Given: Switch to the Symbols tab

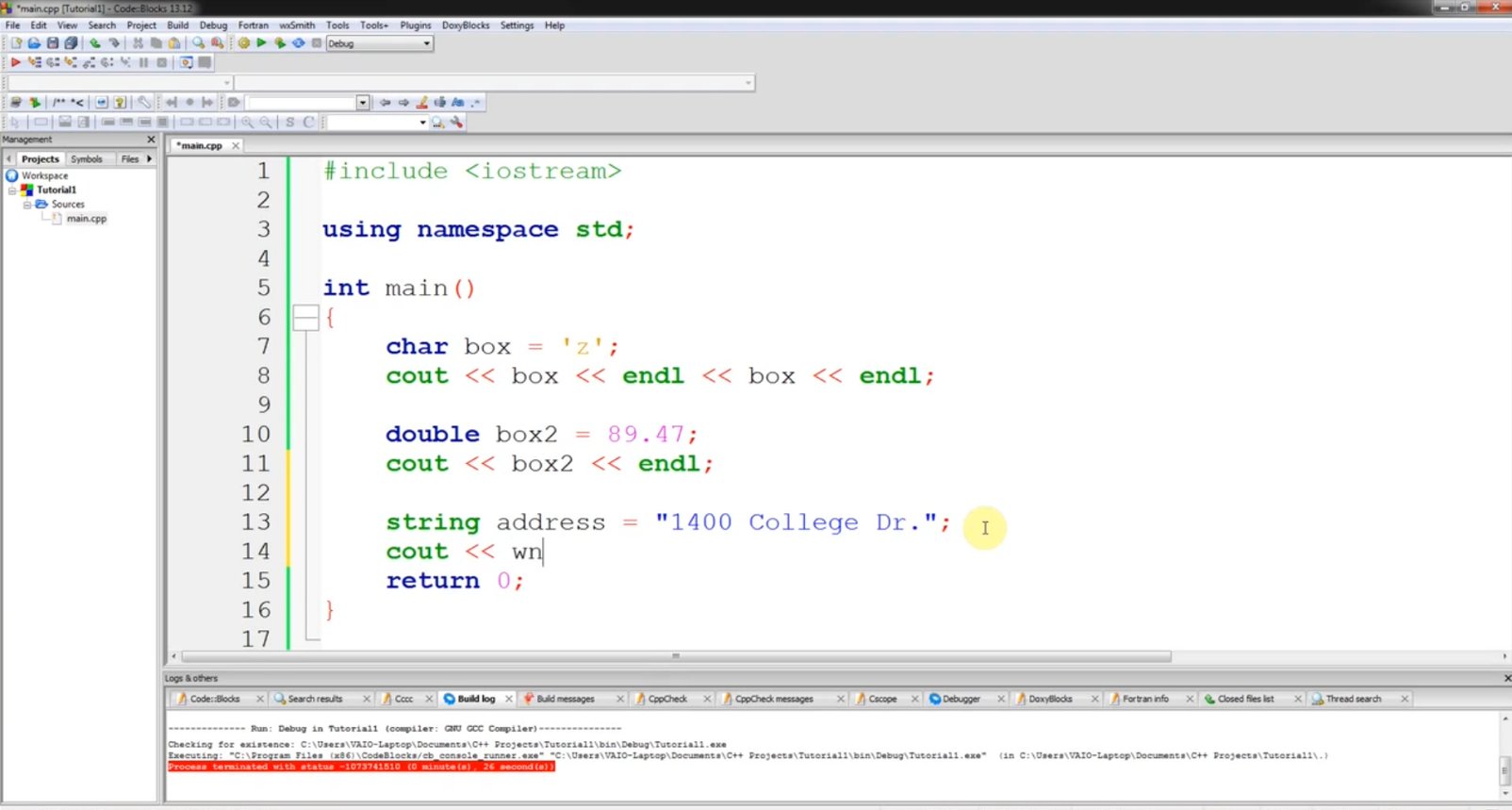Looking at the screenshot, I should [x=87, y=159].
